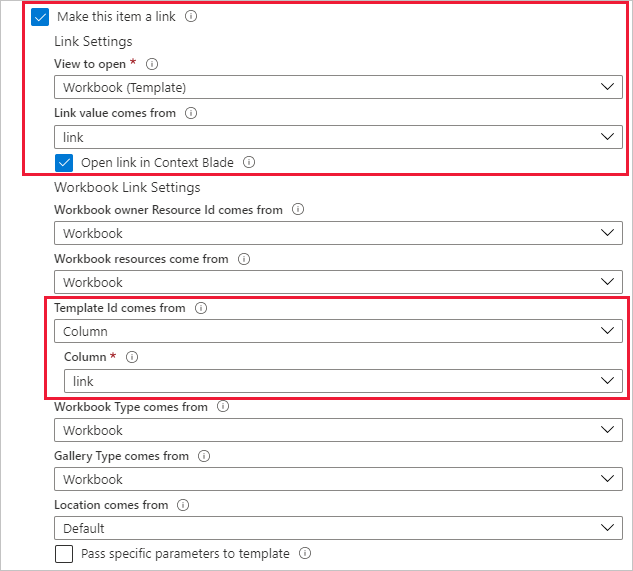
Task: Click info icon for Pass specific parameters to template
Action: pos(305,553)
